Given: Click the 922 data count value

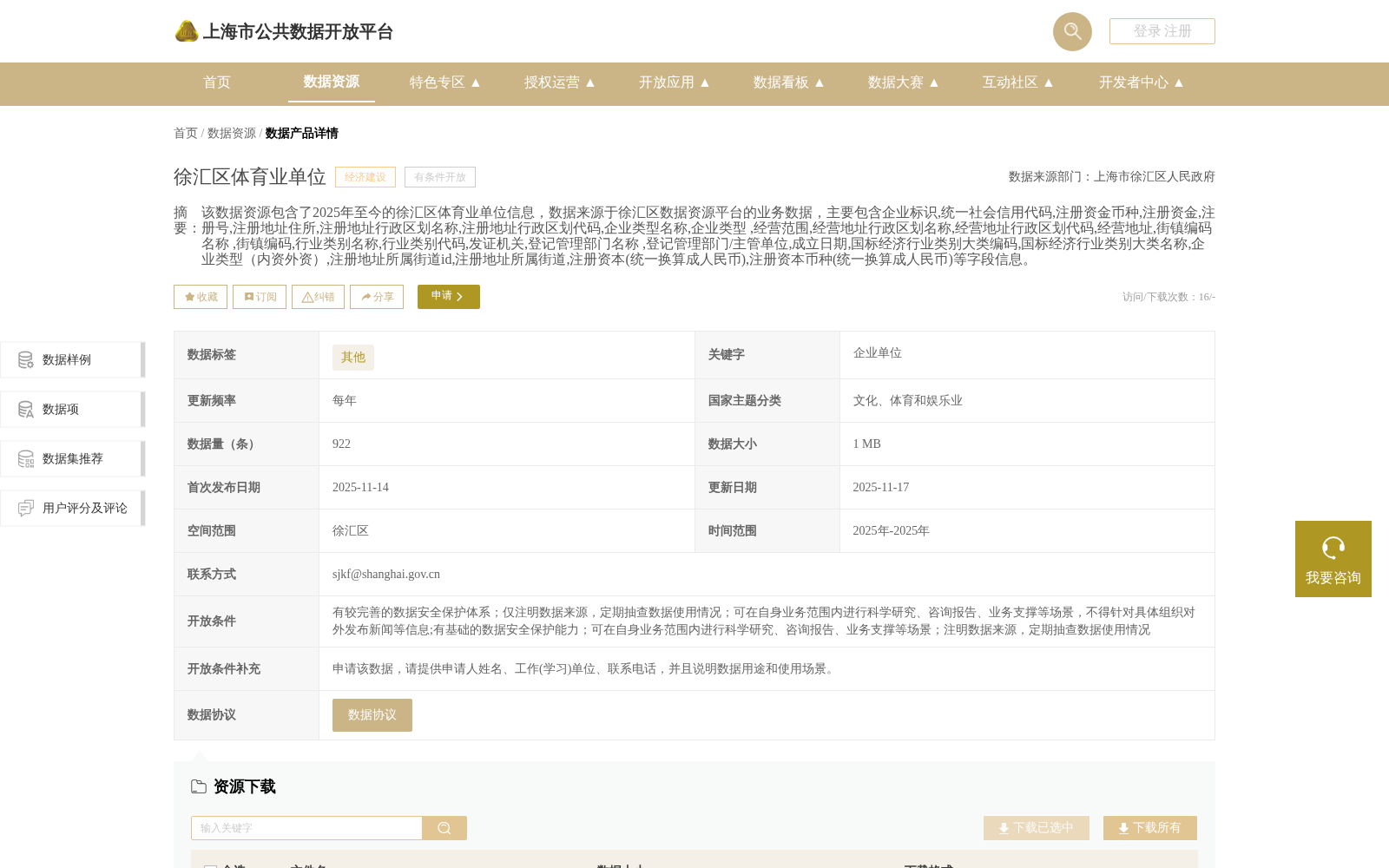Looking at the screenshot, I should 341,444.
